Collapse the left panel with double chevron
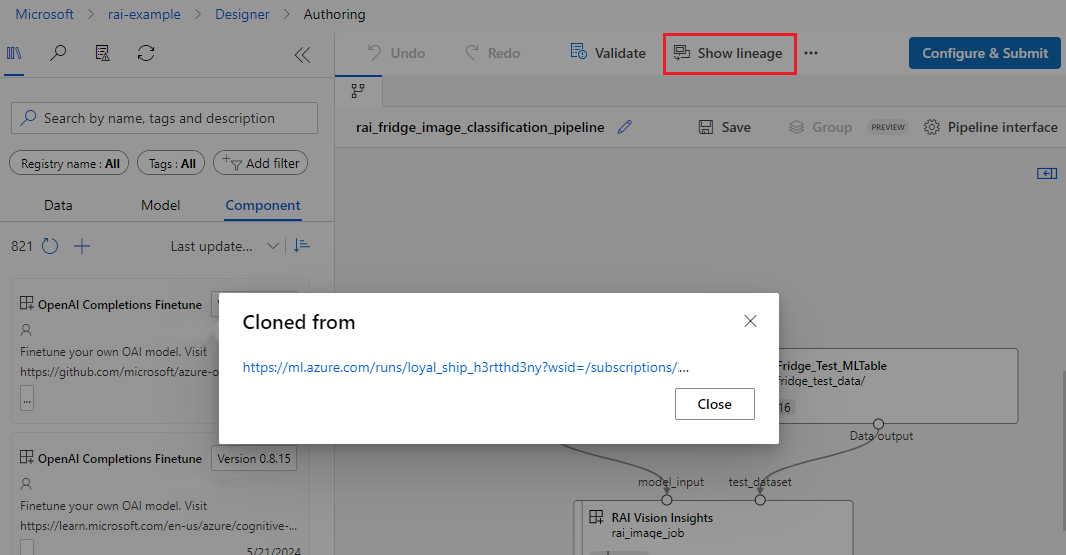The height and width of the screenshot is (555, 1066). [x=302, y=55]
